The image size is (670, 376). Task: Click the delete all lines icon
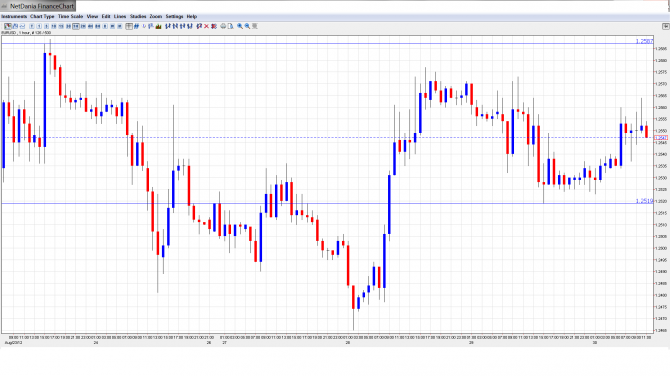pyautogui.click(x=214, y=26)
